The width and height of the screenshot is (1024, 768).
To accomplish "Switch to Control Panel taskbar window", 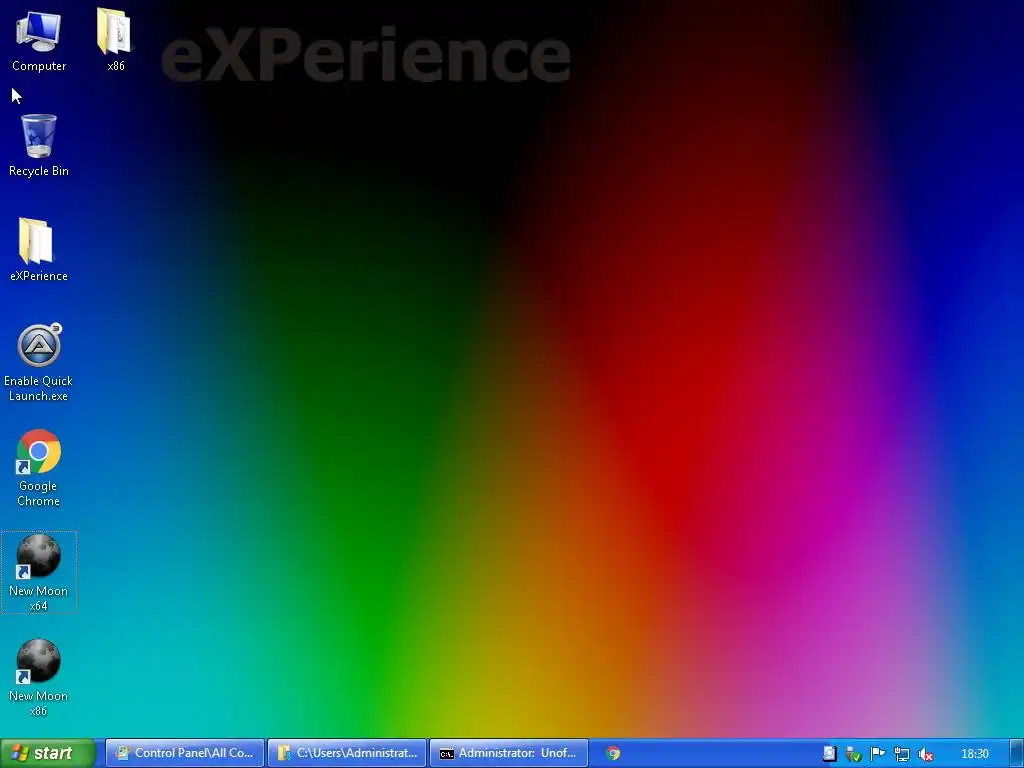I will point(185,753).
